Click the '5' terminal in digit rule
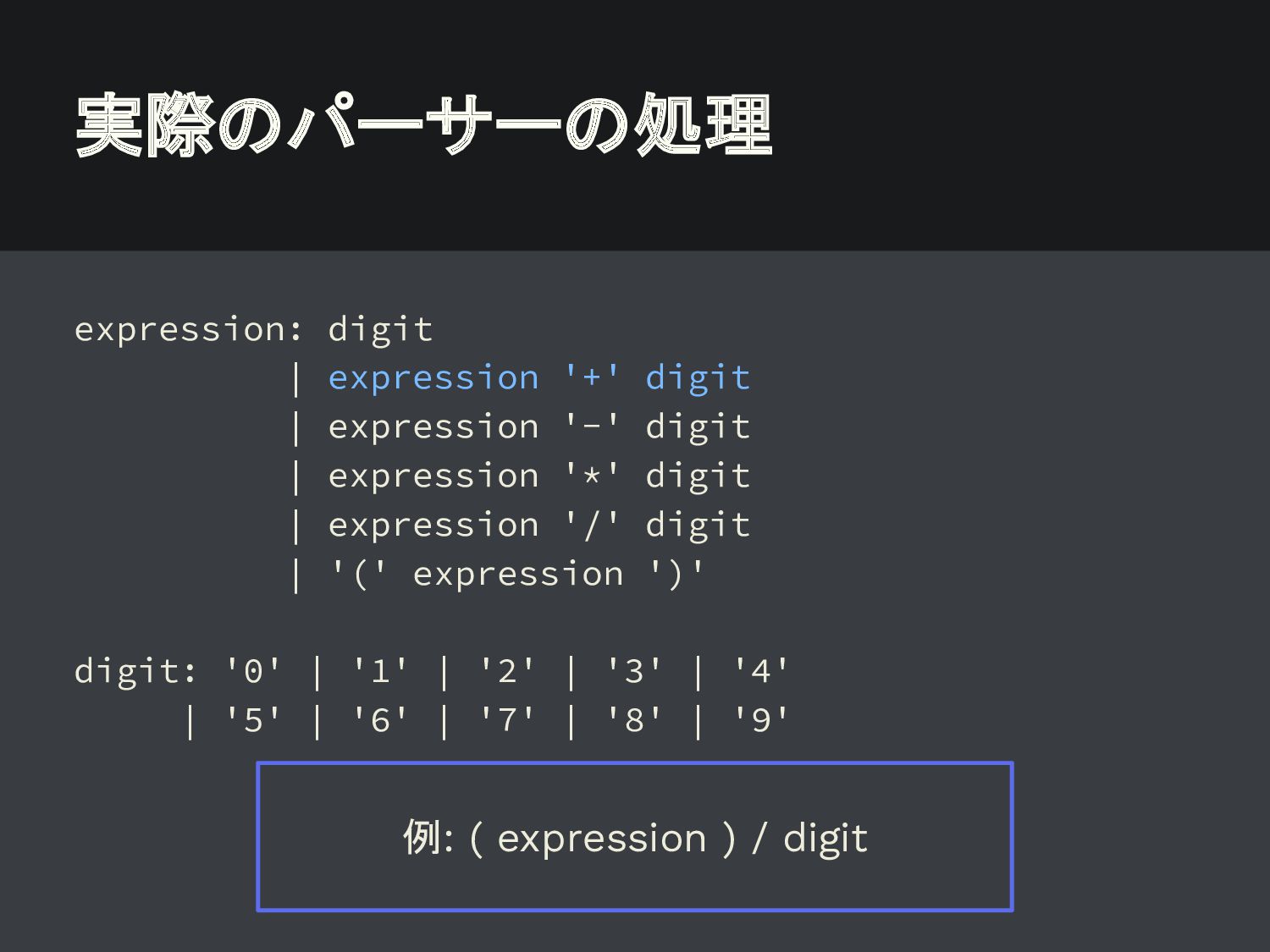Image resolution: width=1270 pixels, height=952 pixels. point(253,720)
